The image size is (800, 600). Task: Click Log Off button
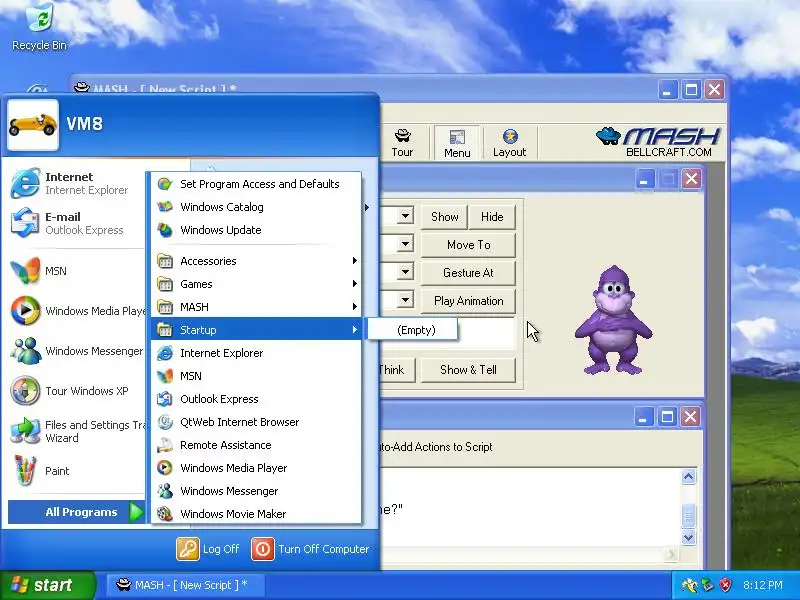208,549
